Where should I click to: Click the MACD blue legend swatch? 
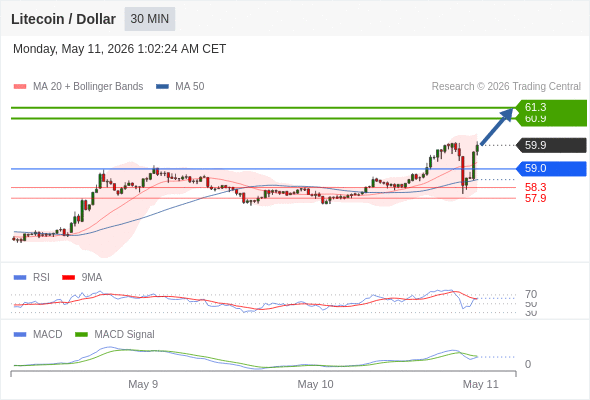tap(20, 335)
